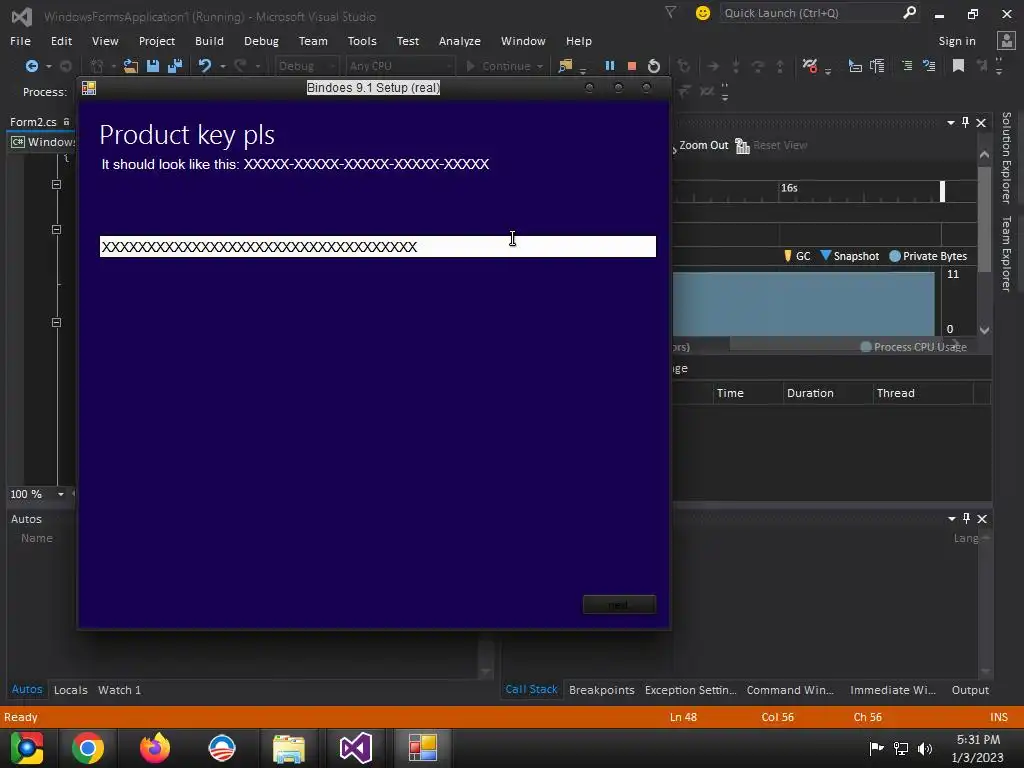The width and height of the screenshot is (1024, 768).
Task: Switch to the Output tab
Action: click(970, 690)
